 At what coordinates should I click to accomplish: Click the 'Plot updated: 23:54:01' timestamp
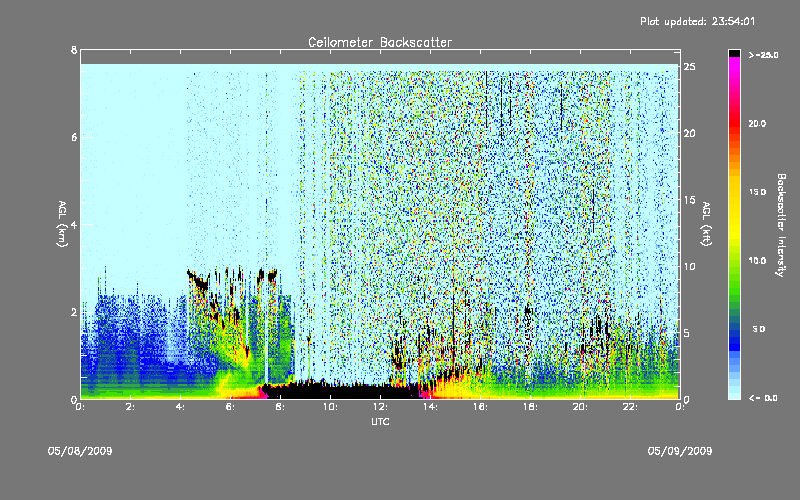coord(697,21)
